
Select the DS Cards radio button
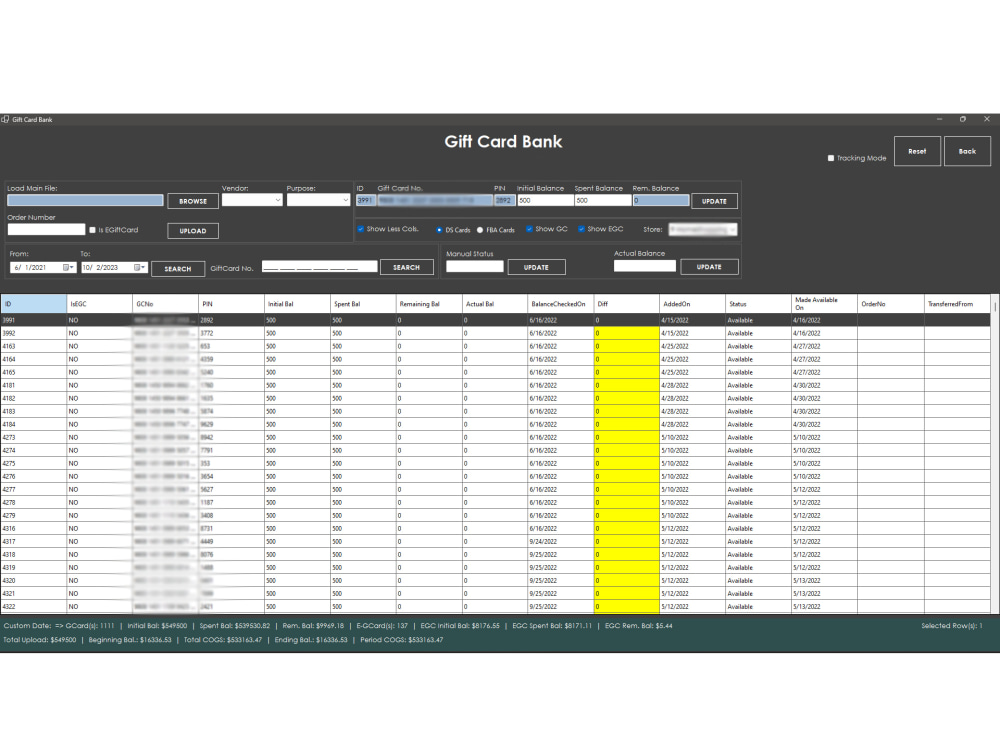439,230
